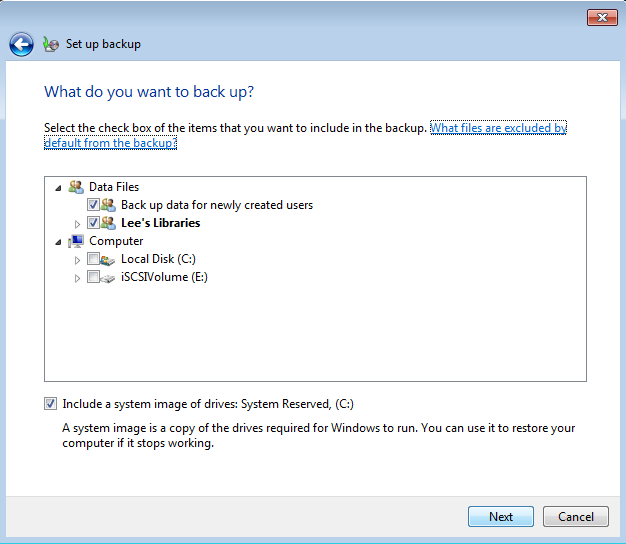Check the Local Disk (C:) checkbox
This screenshot has height=544, width=626.
tap(93, 259)
